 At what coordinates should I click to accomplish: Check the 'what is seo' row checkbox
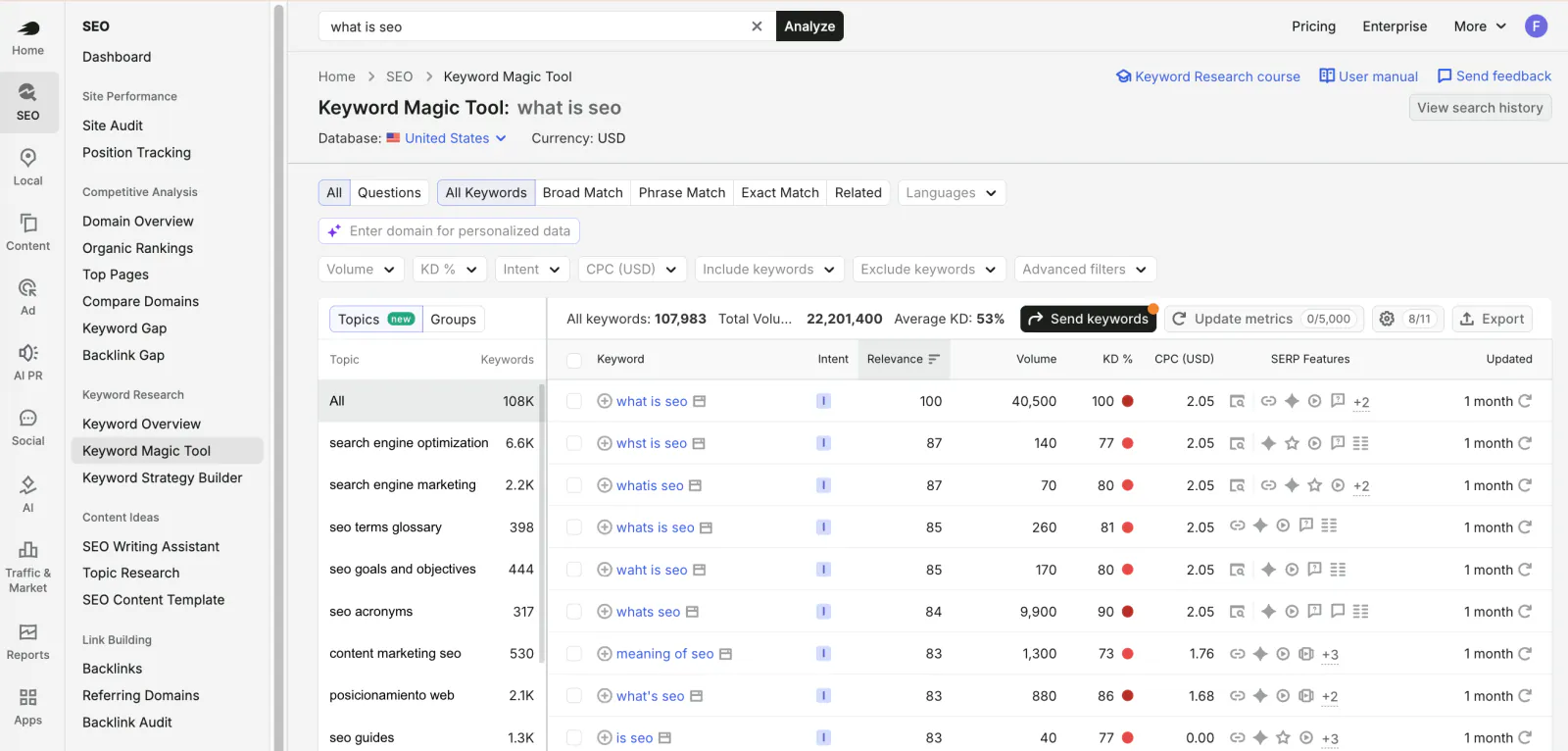[x=574, y=401]
